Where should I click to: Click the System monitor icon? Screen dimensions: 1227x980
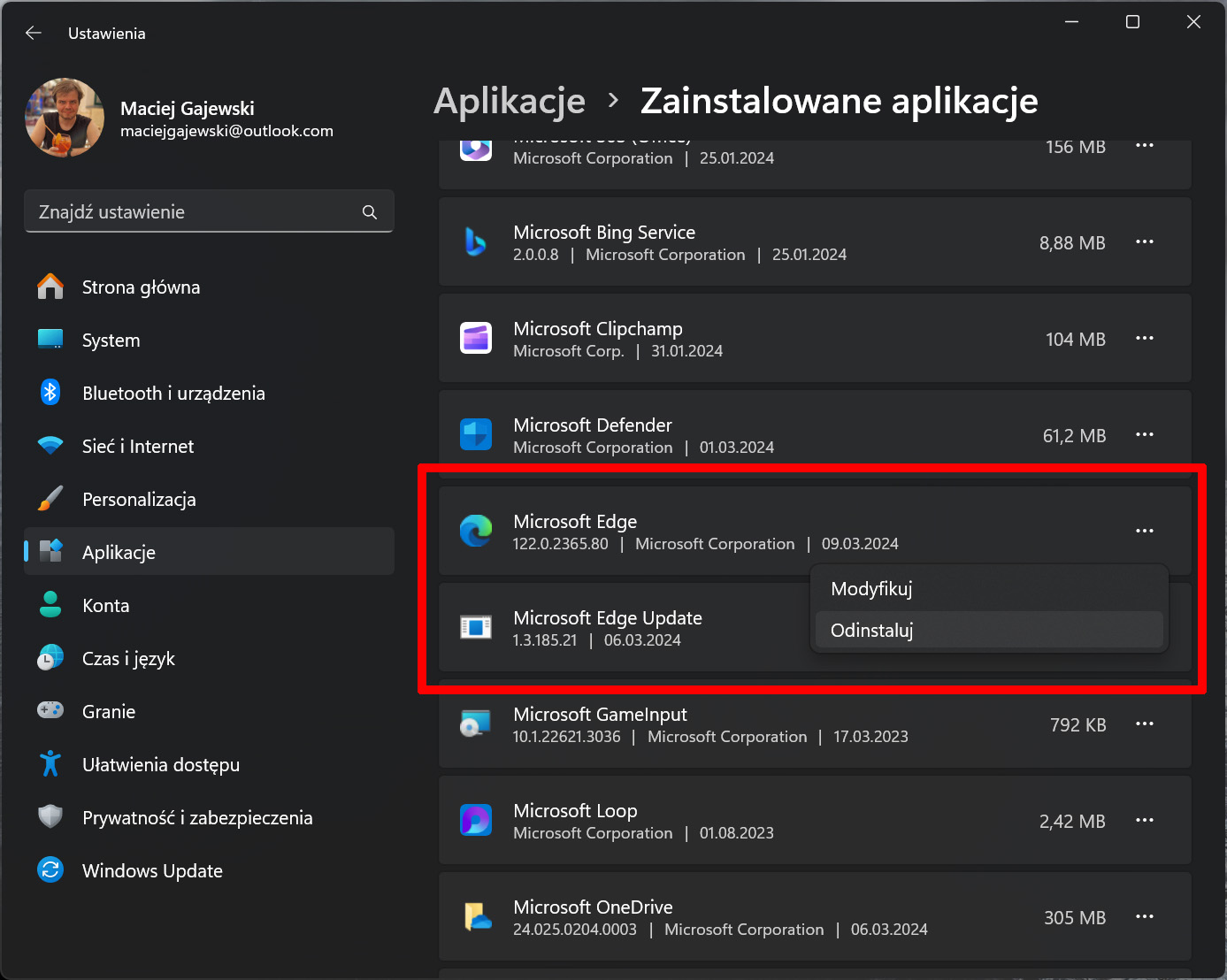50,340
